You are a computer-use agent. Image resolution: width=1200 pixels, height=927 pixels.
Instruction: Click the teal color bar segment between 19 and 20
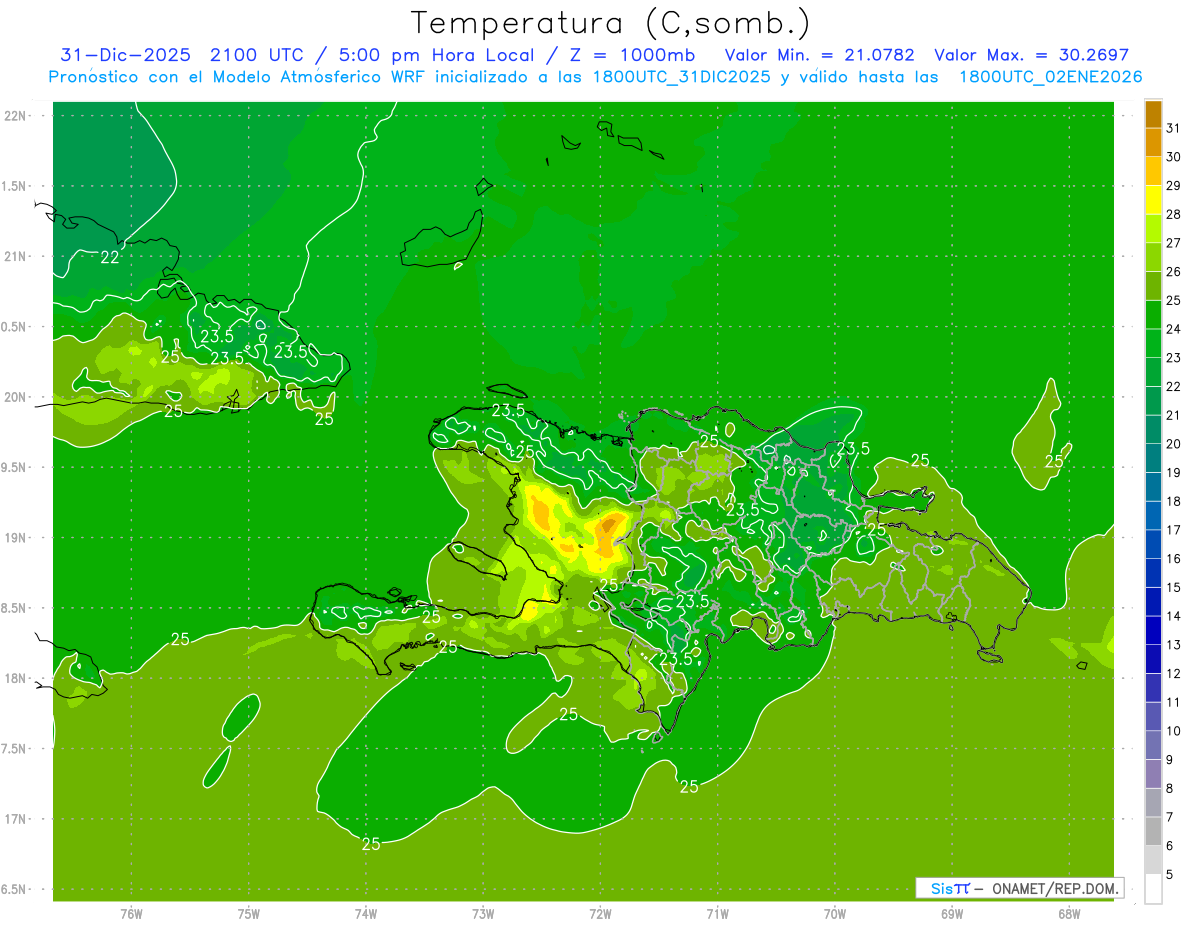coord(1153,458)
